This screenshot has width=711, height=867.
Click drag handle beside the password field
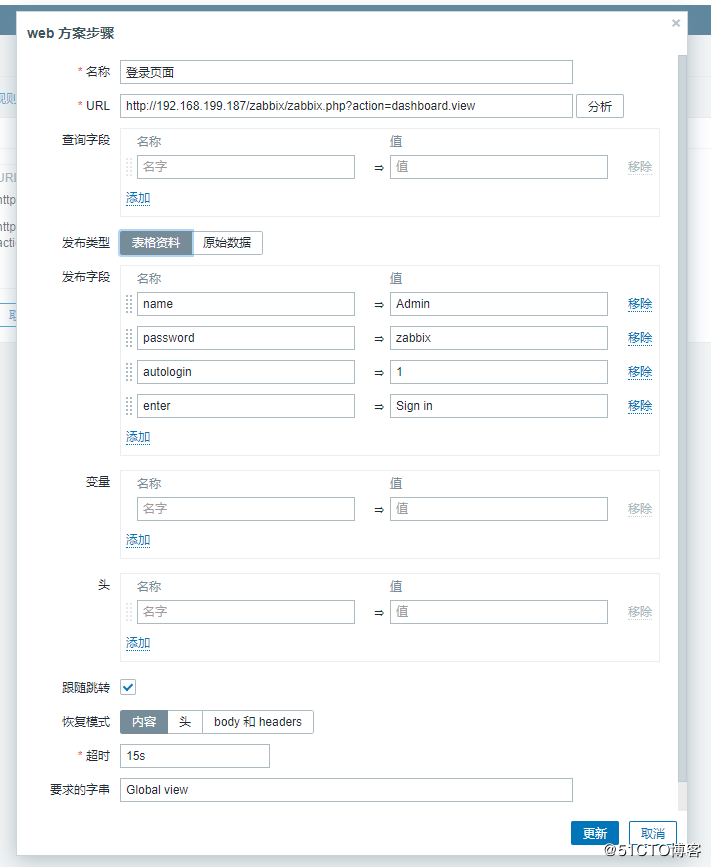pos(129,338)
